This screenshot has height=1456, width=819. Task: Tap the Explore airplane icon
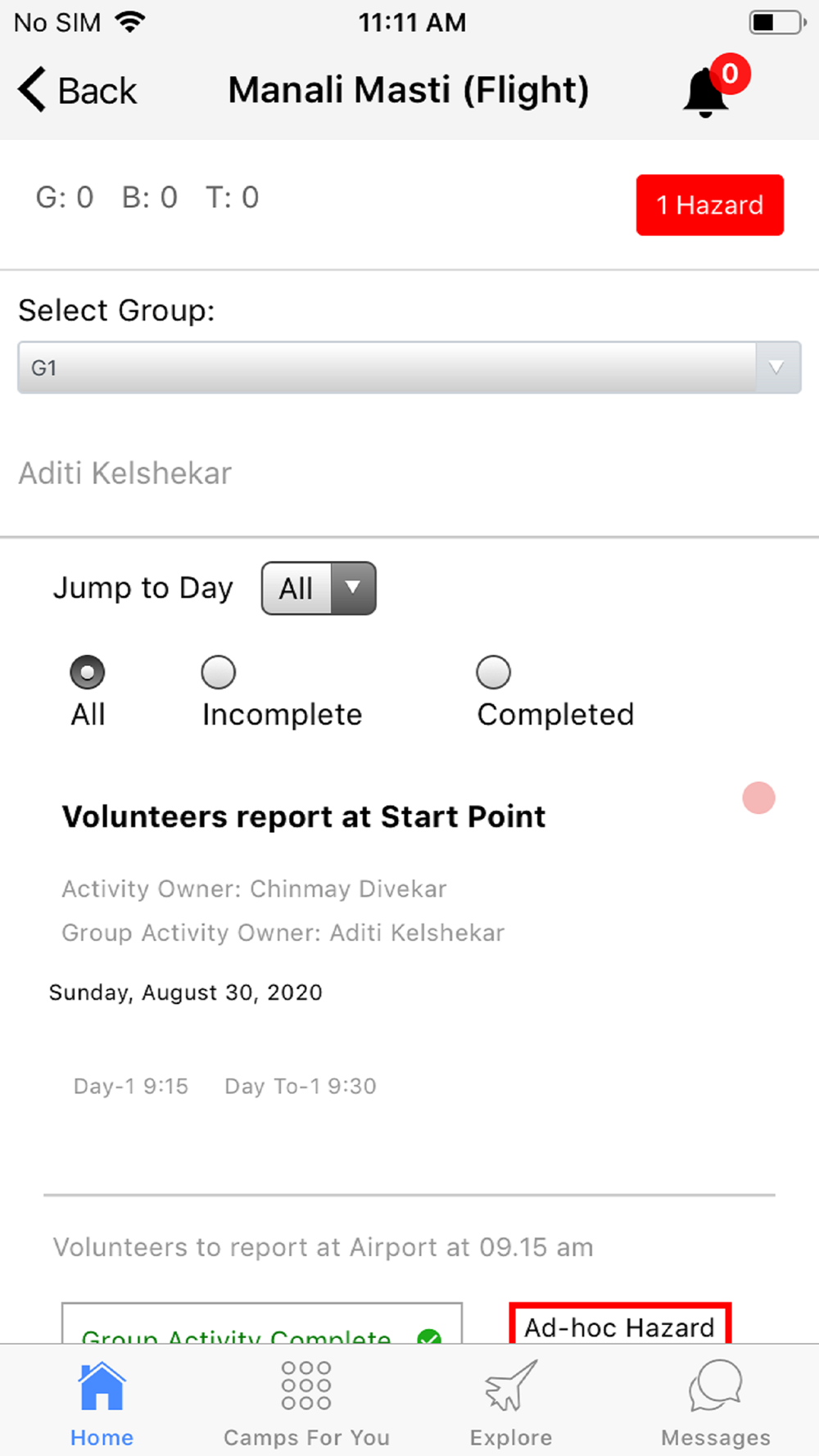point(511,1386)
